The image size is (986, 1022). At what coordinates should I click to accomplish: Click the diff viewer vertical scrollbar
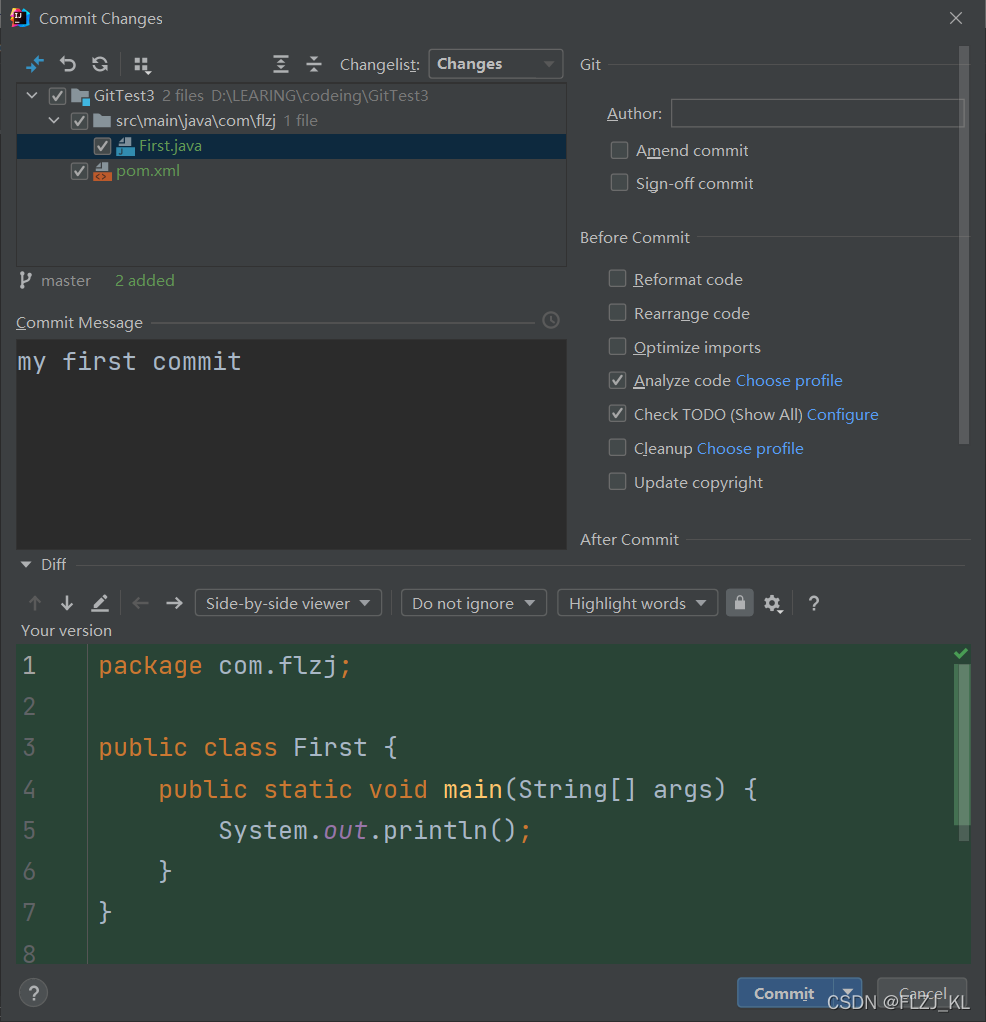tap(962, 752)
